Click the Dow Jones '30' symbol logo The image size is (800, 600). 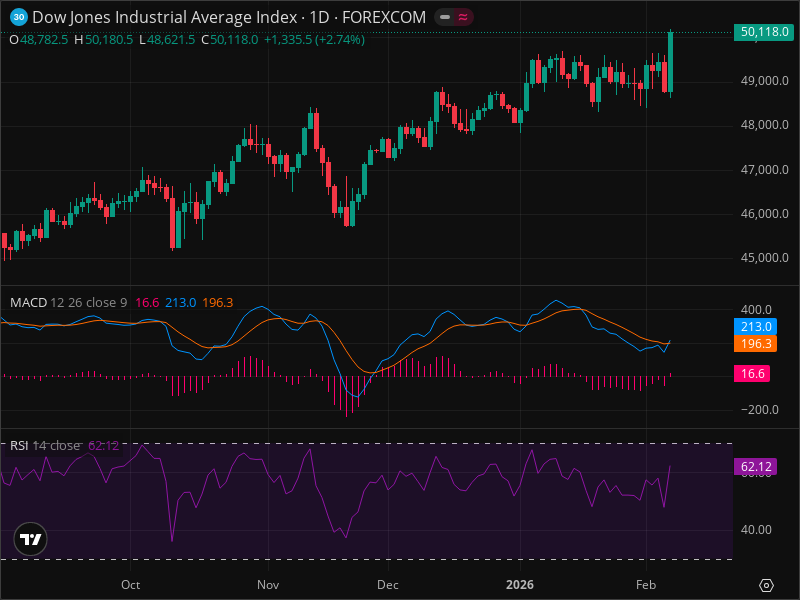coord(19,17)
